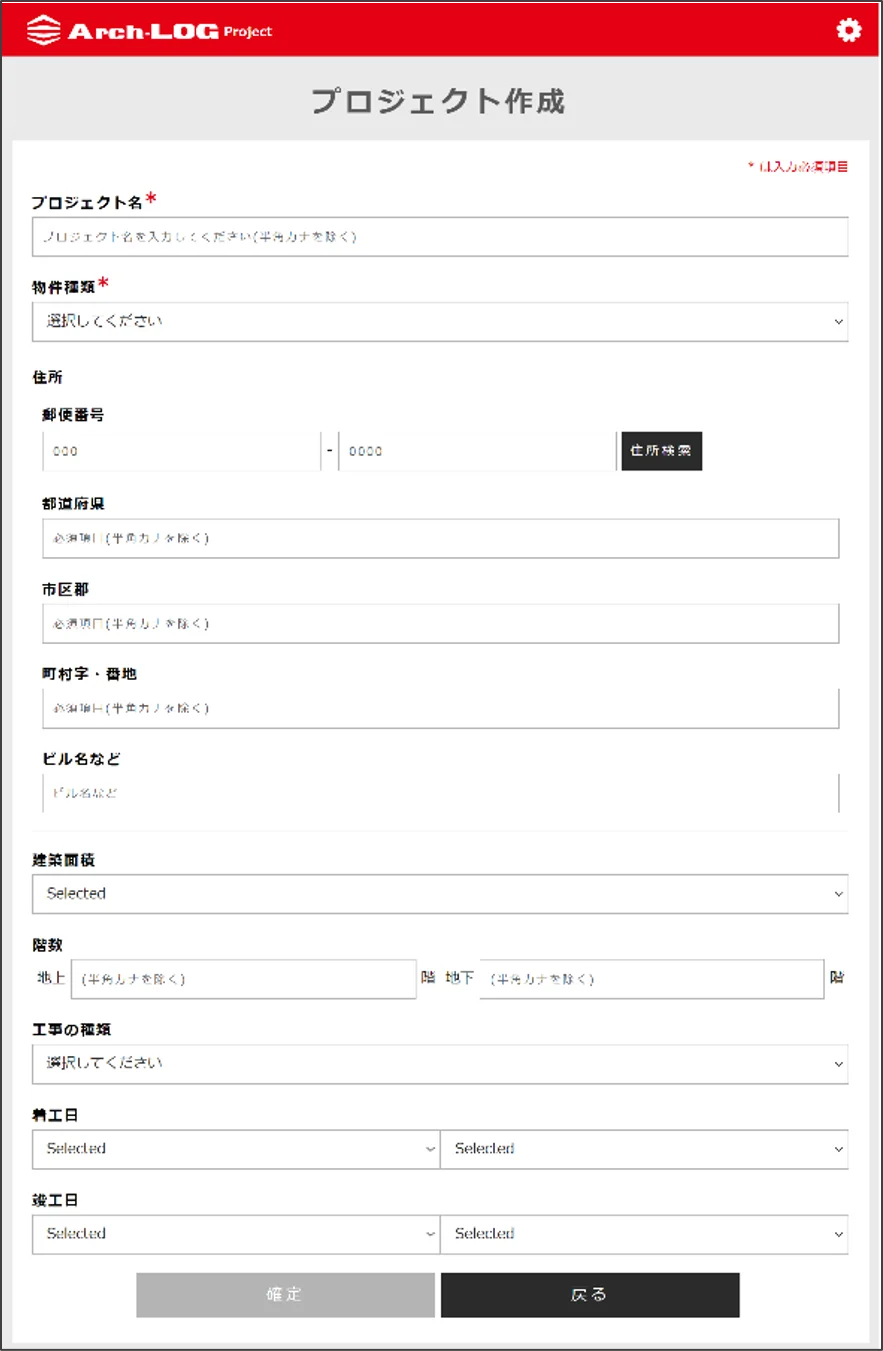Open the right 着工日 dropdown
This screenshot has width=883, height=1351.
pyautogui.click(x=645, y=1149)
